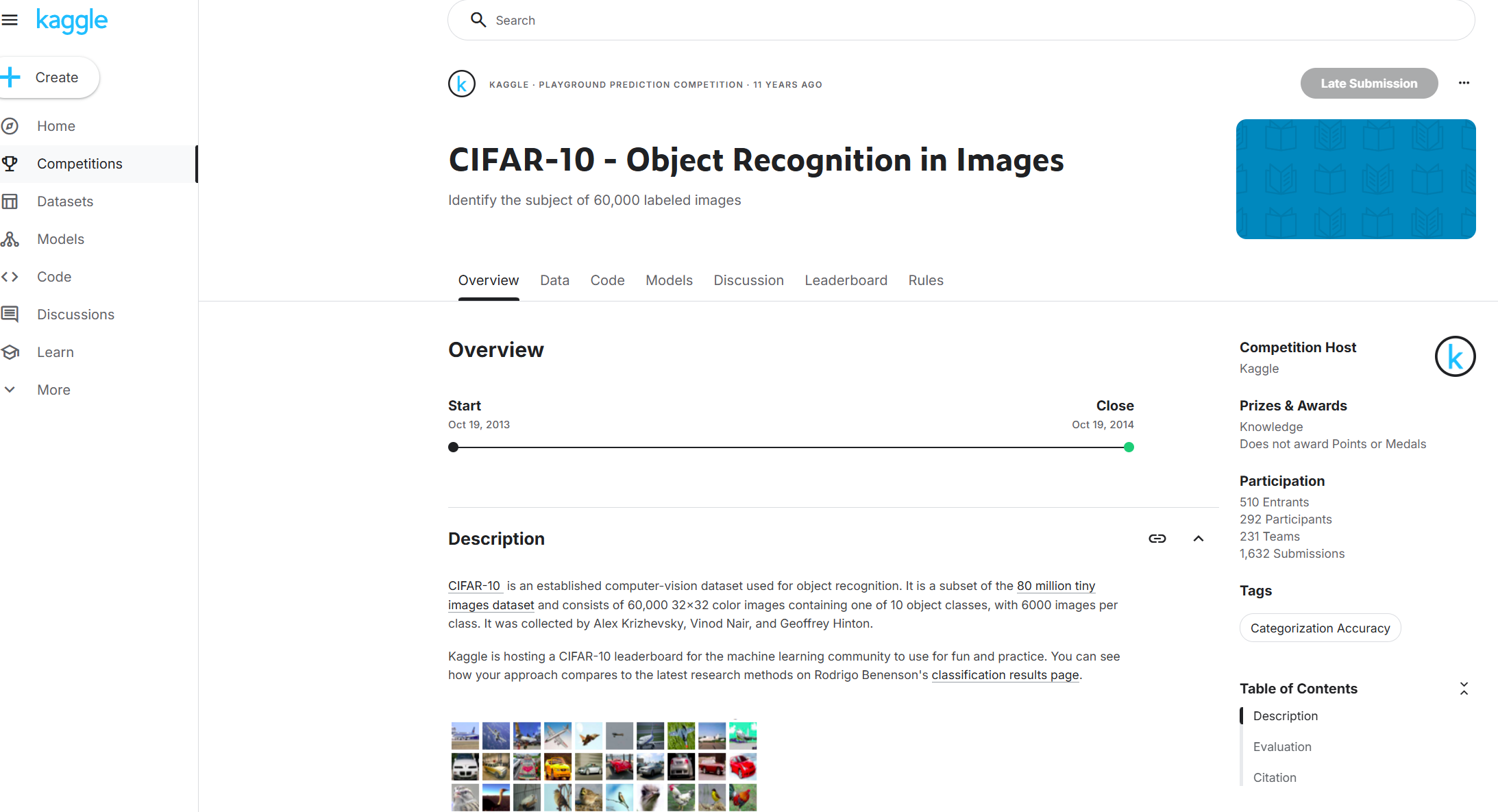Click the Datasets table icon

tap(10, 201)
